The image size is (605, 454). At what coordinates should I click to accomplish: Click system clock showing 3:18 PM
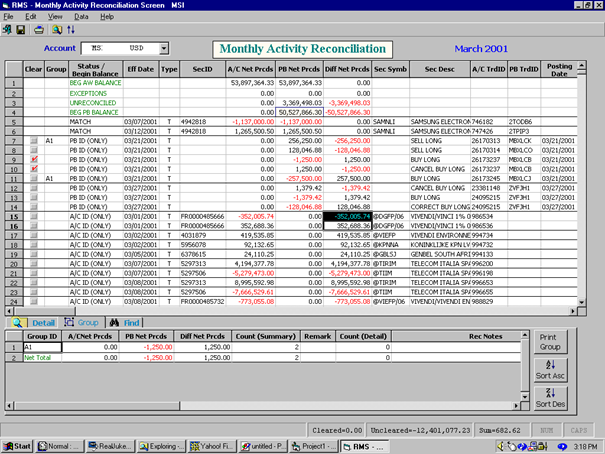585,446
